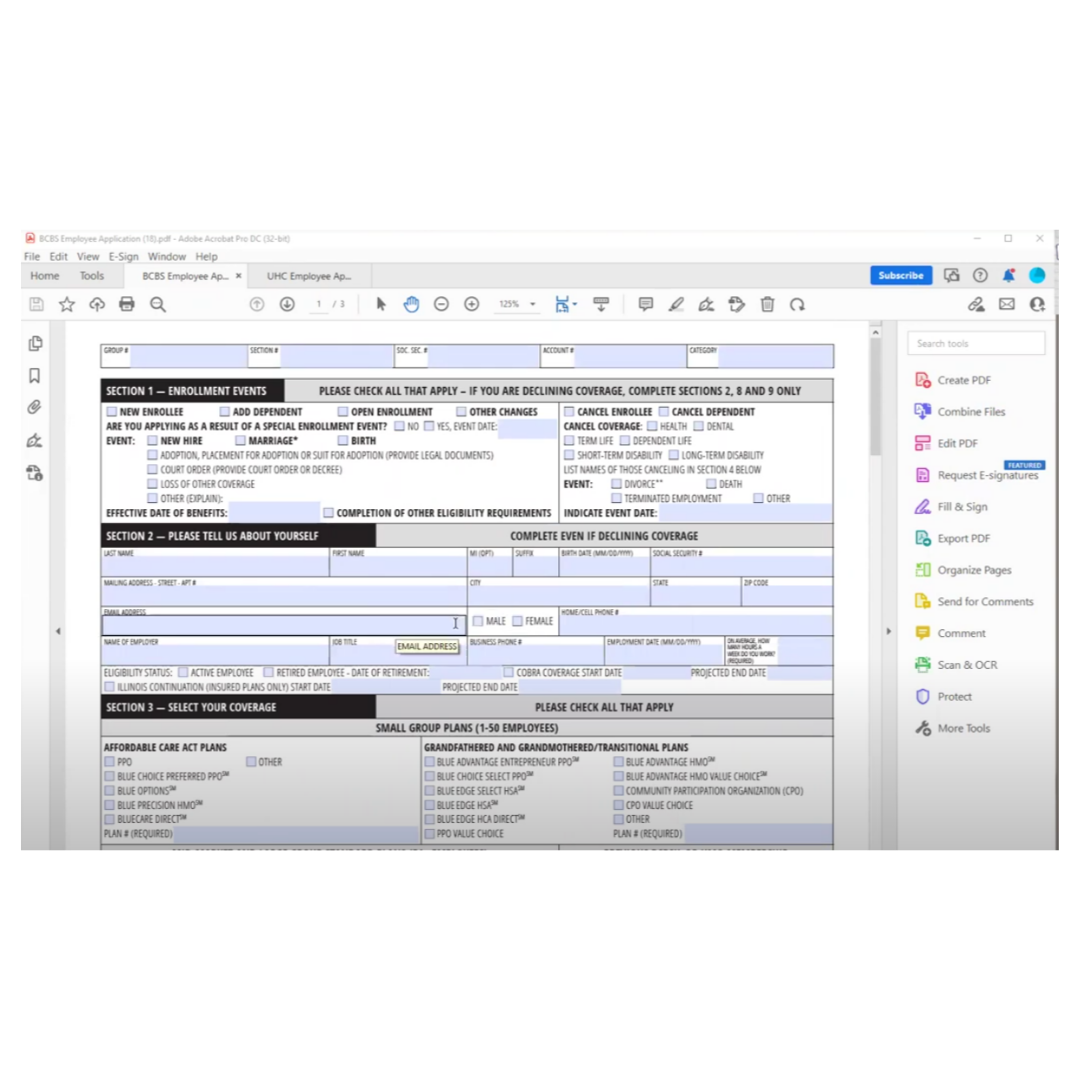Zoom in with the plus icon

[472, 304]
